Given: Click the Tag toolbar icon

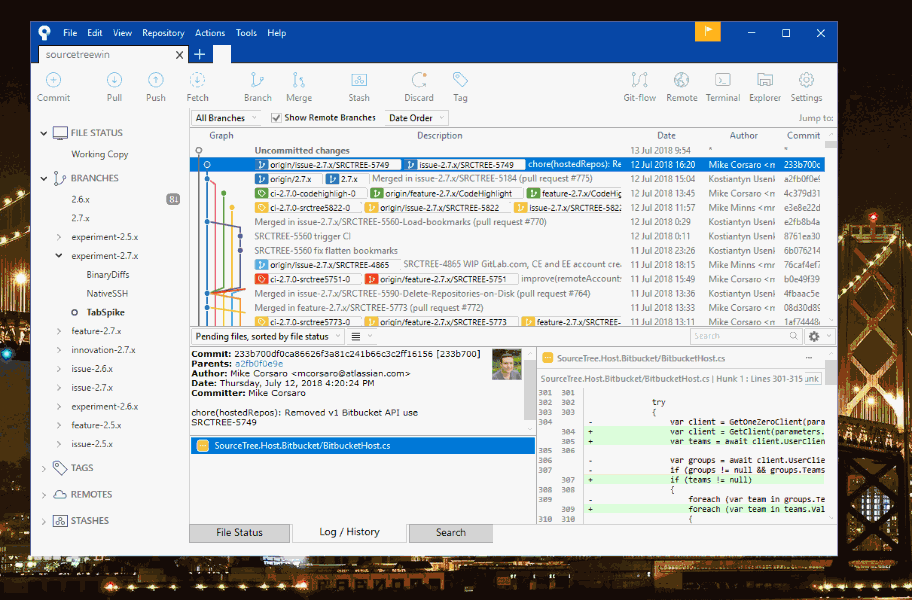Looking at the screenshot, I should 460,81.
